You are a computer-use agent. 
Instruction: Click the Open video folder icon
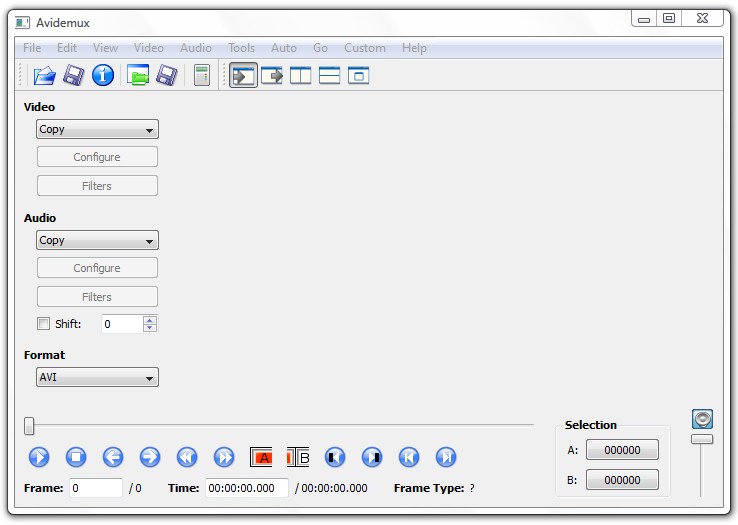(x=44, y=75)
